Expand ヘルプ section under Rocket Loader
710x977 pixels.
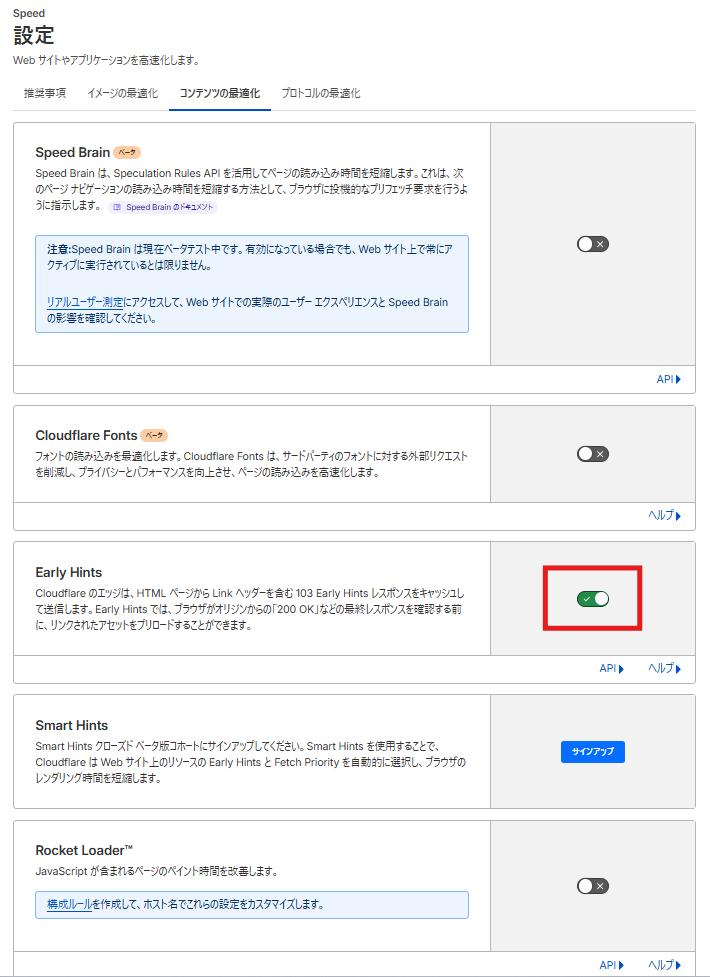coord(664,965)
